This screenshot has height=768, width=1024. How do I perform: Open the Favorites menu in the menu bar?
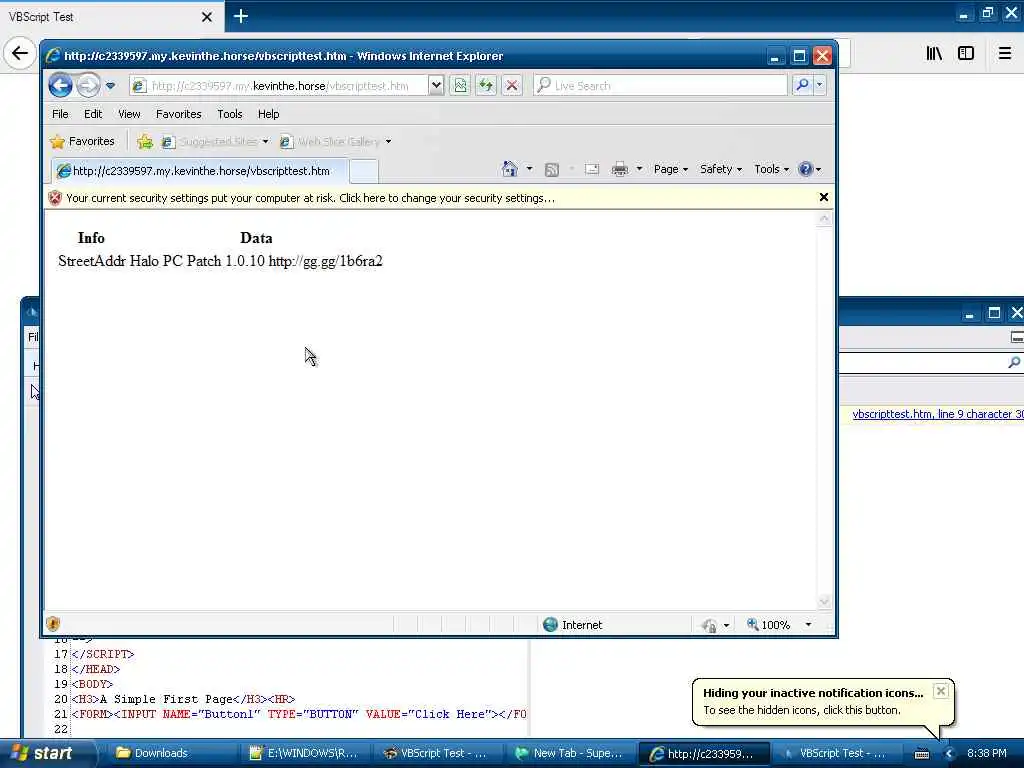[x=178, y=114]
